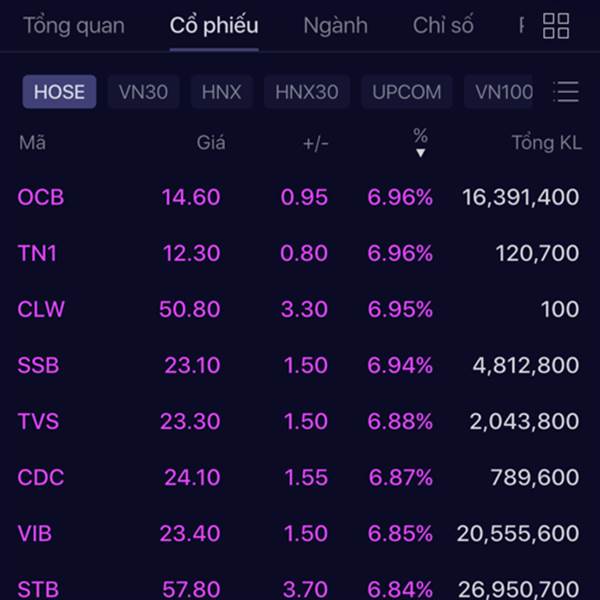This screenshot has height=600, width=600.
Task: Select the HNX30 filter chip
Action: coord(307,92)
